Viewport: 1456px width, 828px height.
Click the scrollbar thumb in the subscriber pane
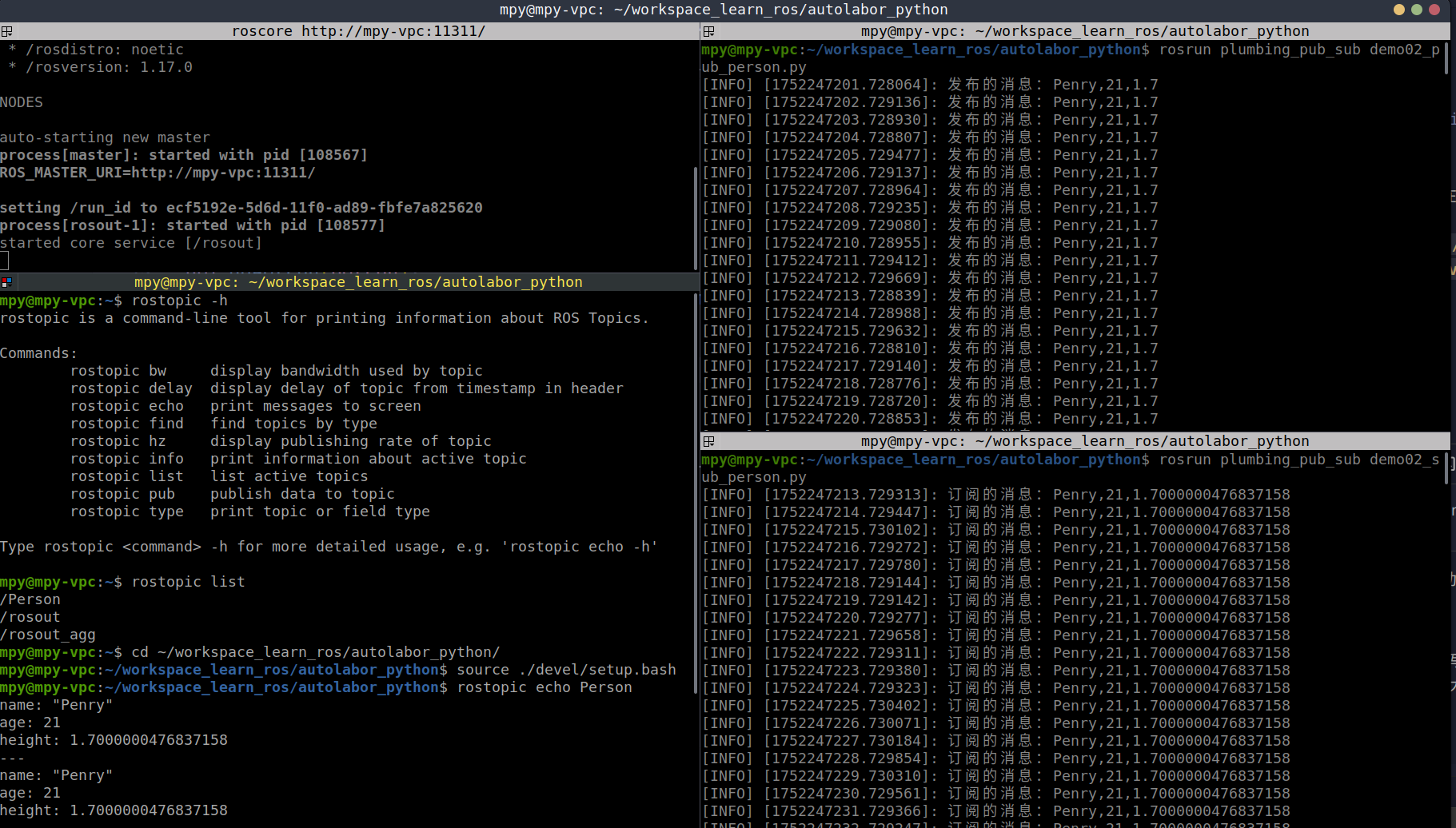tap(1446, 468)
